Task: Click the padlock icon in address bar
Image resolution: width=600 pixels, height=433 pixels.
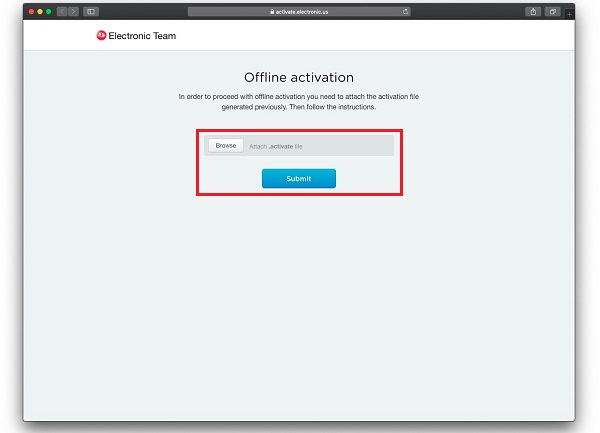Action: point(271,11)
